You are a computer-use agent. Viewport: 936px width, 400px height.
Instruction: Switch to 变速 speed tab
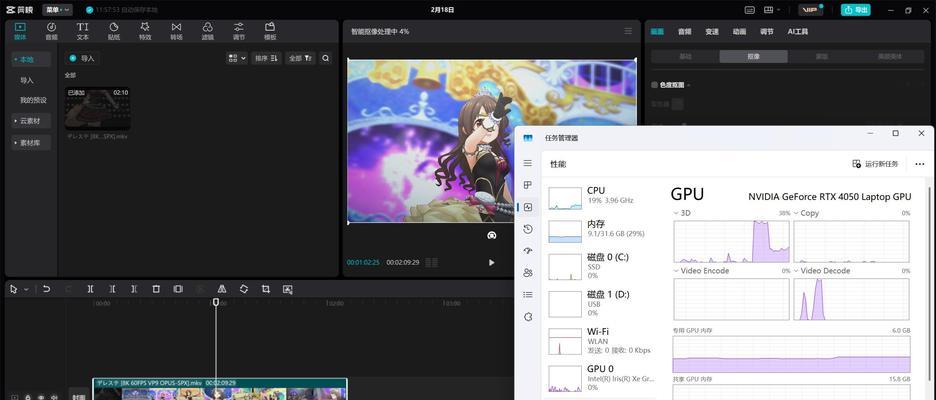tap(712, 32)
